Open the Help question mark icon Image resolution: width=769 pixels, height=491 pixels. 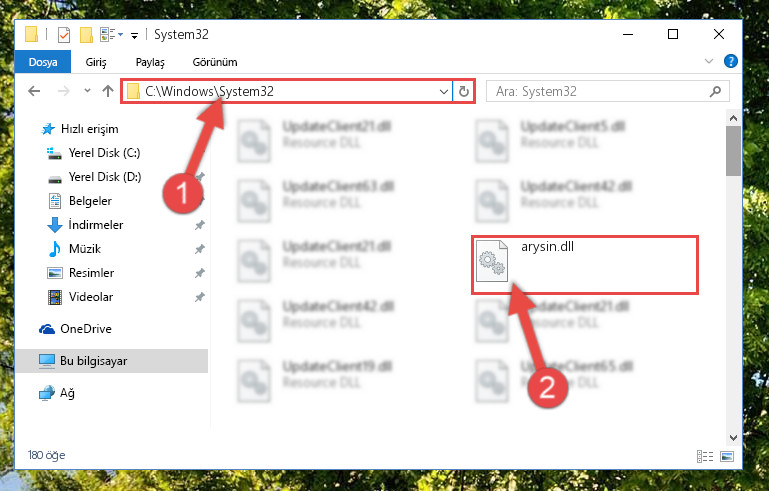pyautogui.click(x=731, y=61)
